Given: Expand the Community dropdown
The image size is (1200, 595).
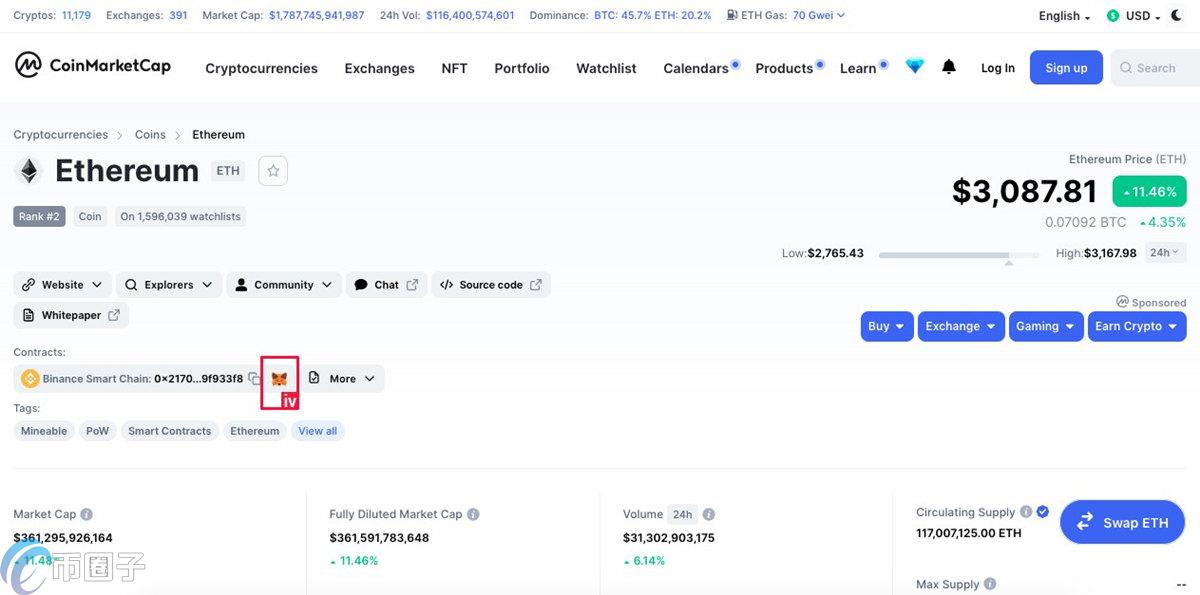Looking at the screenshot, I should 284,285.
